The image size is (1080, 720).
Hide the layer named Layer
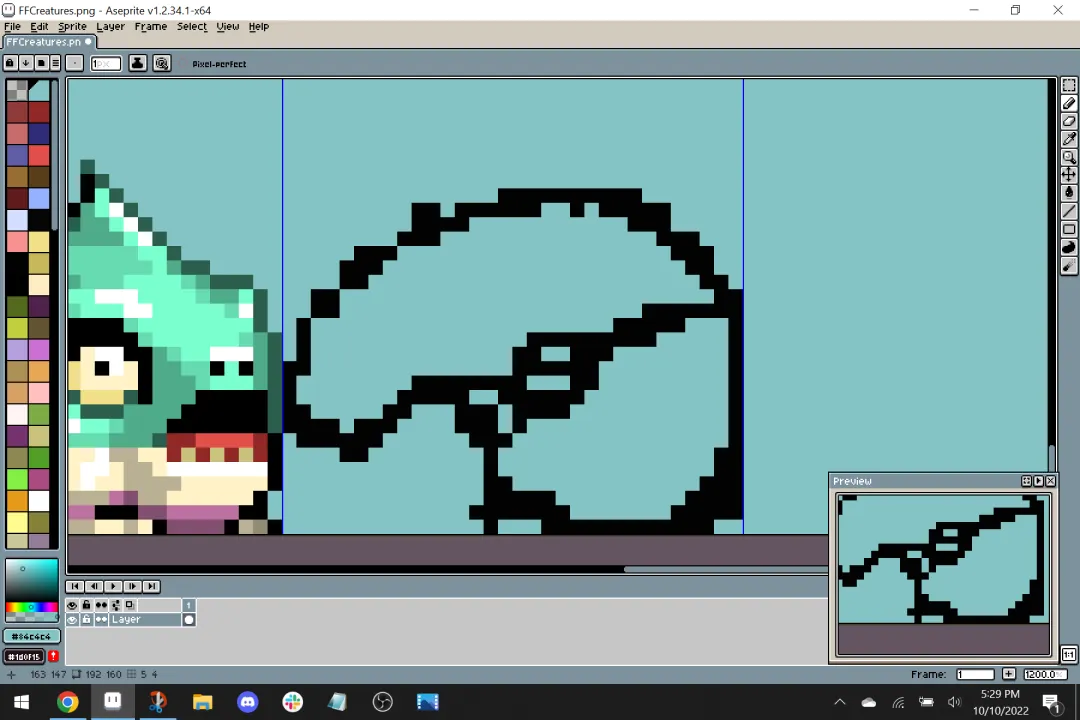click(72, 619)
